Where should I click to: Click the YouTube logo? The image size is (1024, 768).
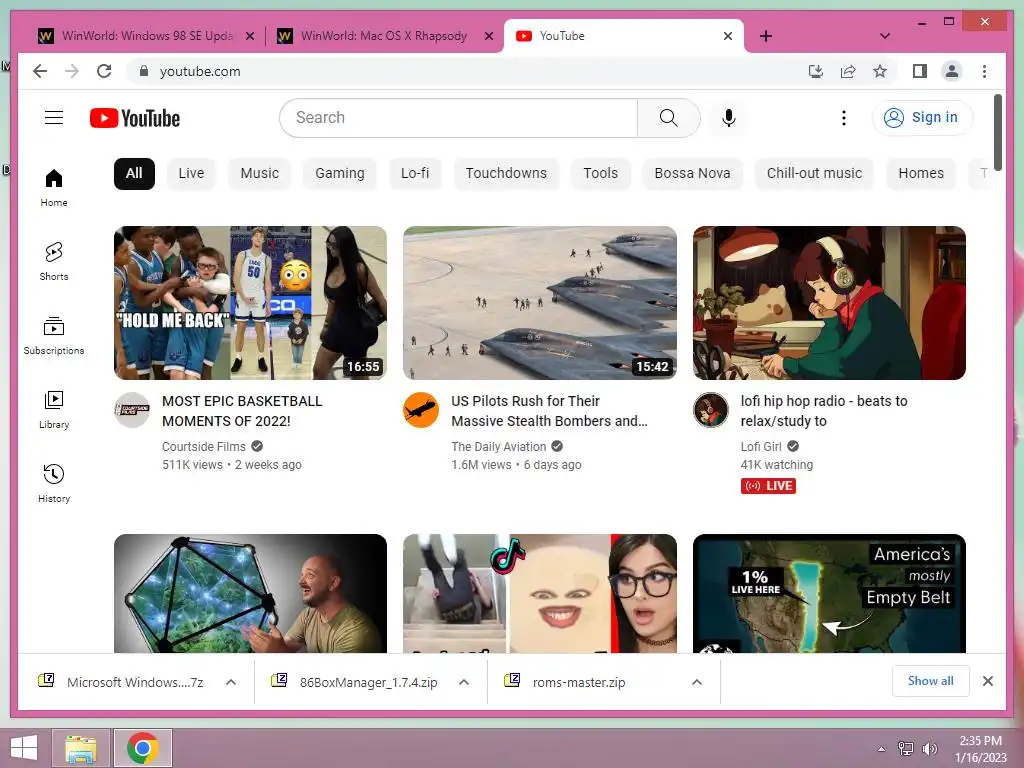click(135, 118)
